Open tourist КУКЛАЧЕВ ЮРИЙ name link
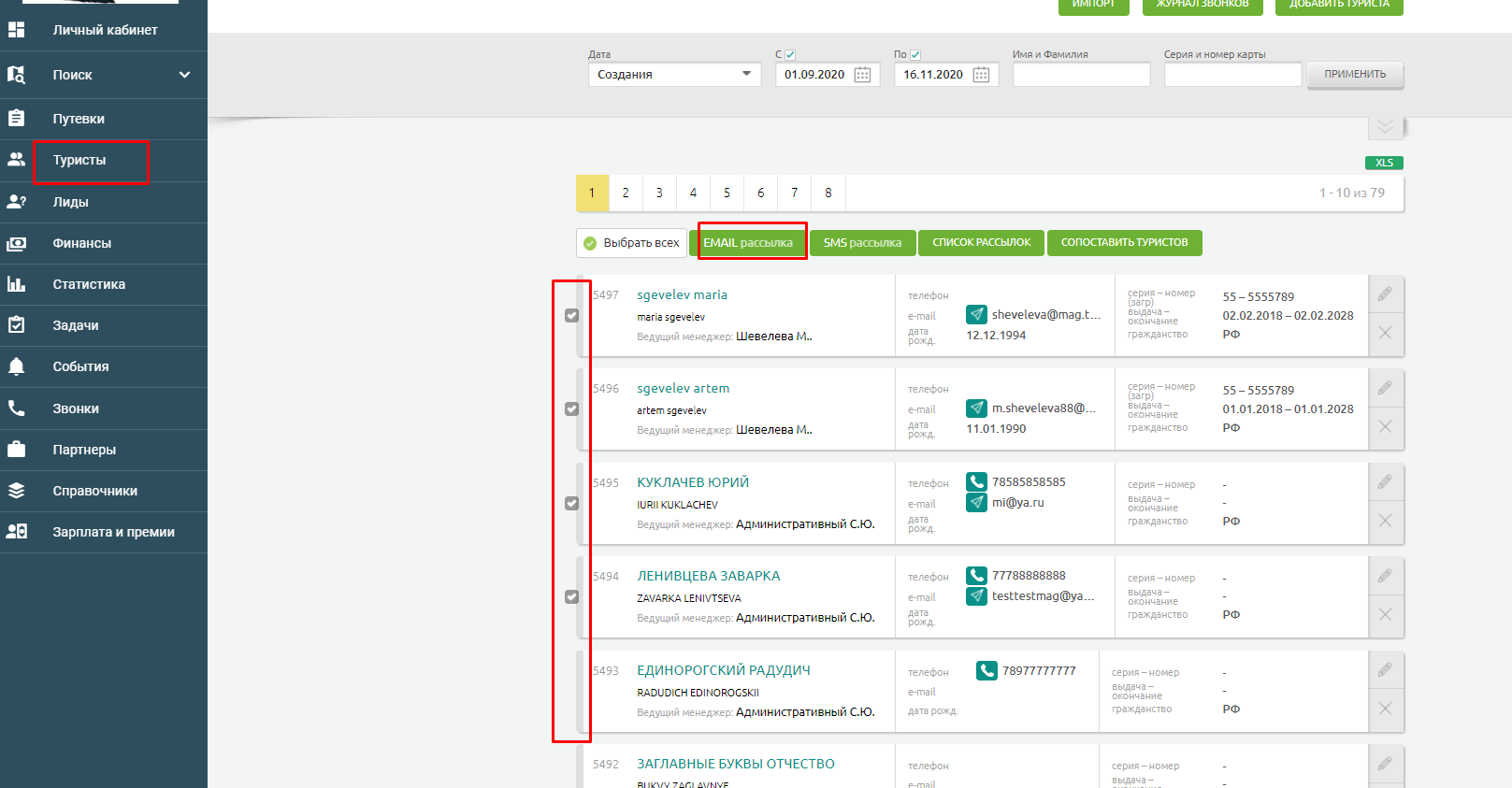The height and width of the screenshot is (788, 1512). [x=693, y=482]
